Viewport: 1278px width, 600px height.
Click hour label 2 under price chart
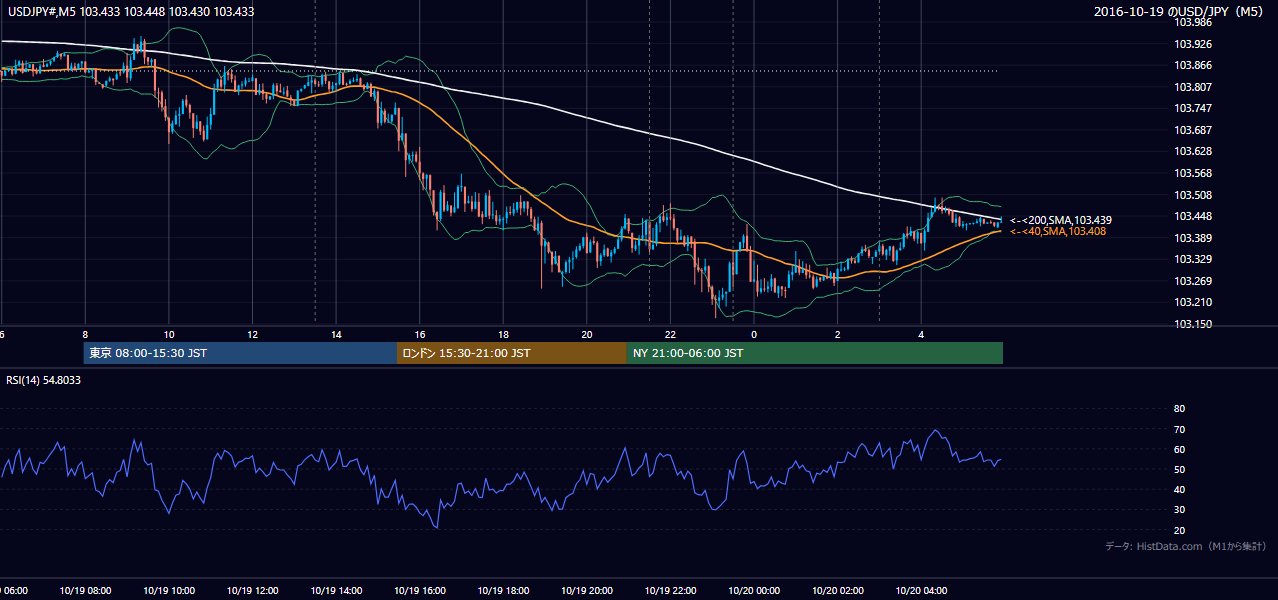point(838,335)
